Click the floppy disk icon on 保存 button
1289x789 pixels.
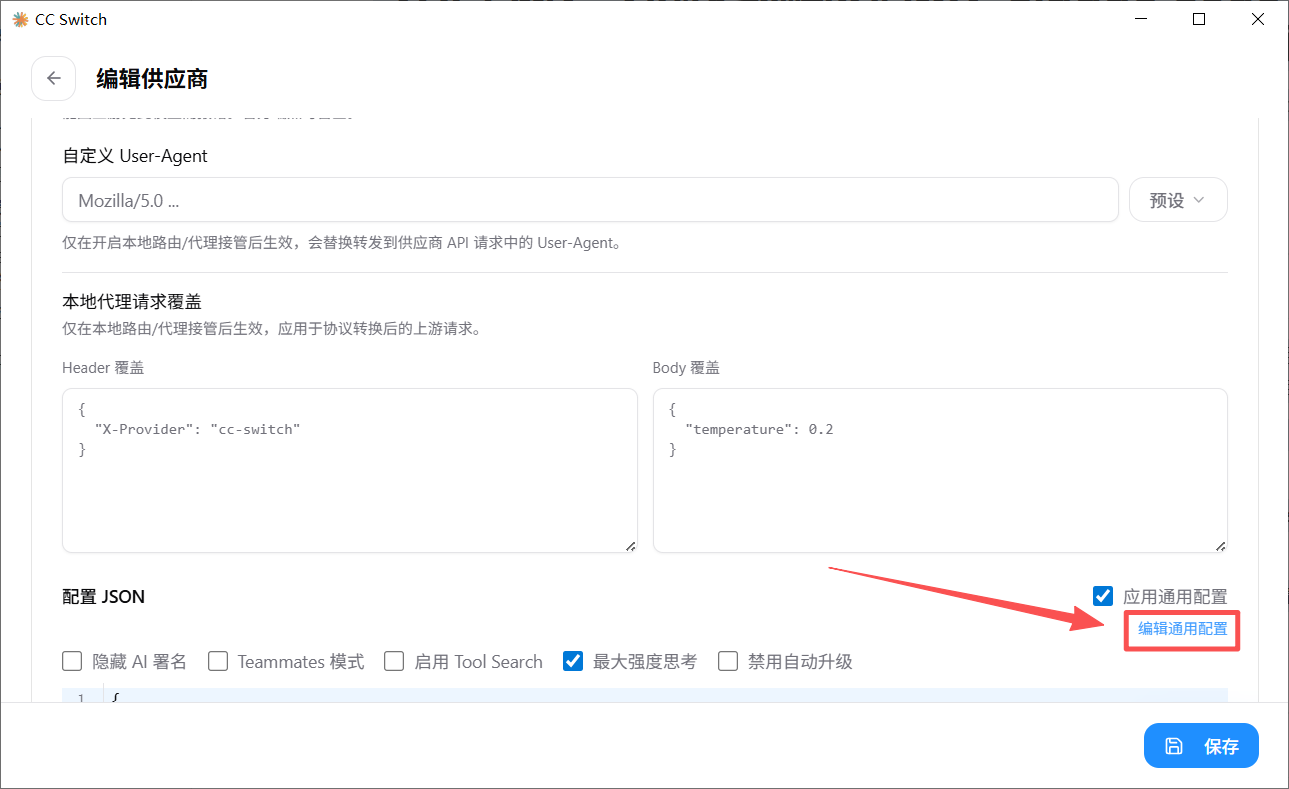tap(1174, 746)
